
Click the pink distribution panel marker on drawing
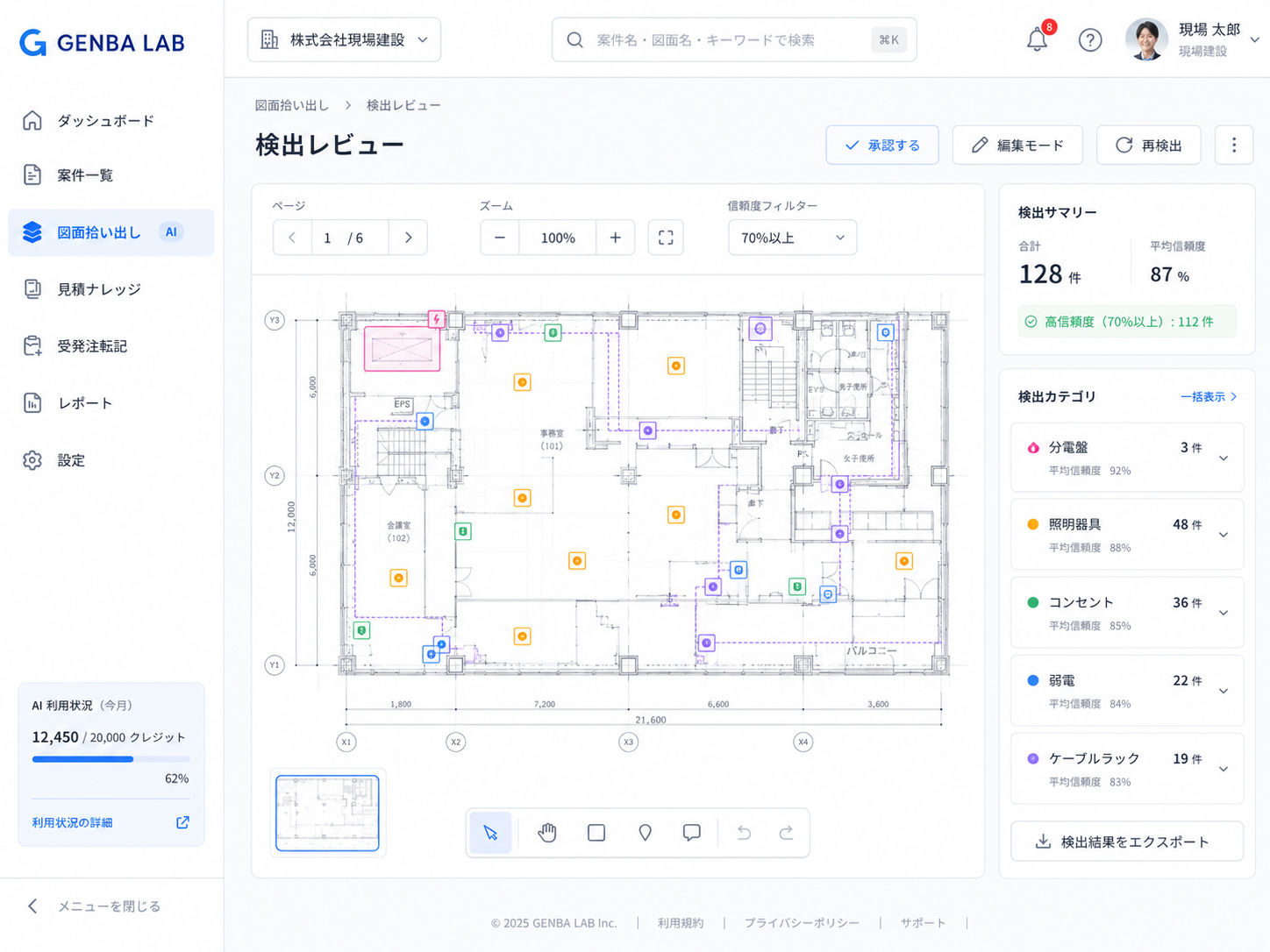point(436,319)
